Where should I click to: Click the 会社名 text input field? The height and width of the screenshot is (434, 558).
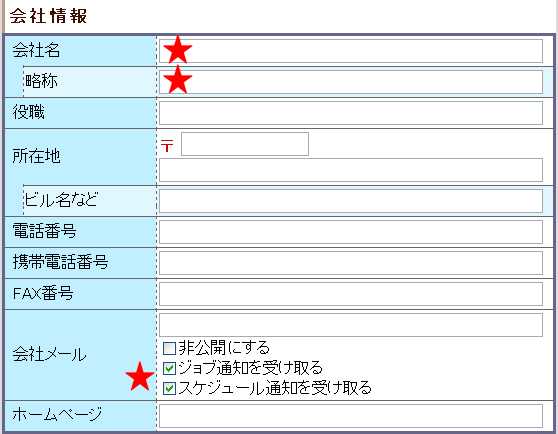tap(351, 51)
